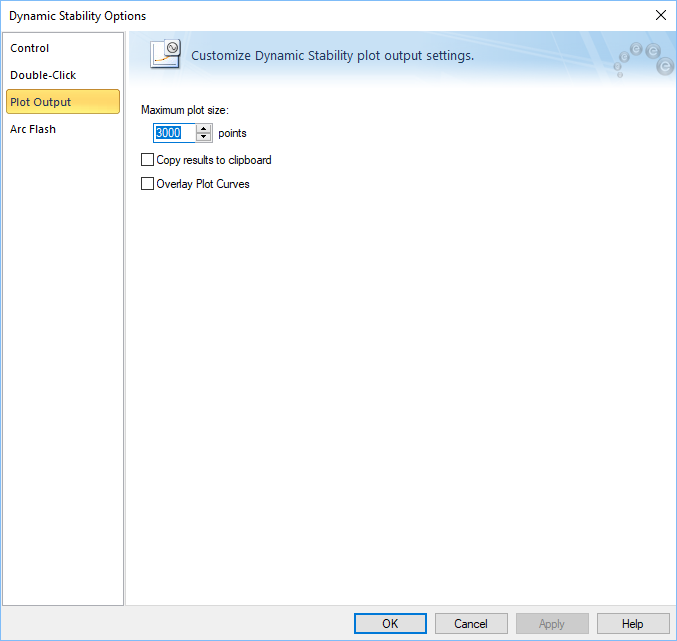Cancel the dialog changes
Image resolution: width=677 pixels, height=641 pixels.
click(471, 624)
